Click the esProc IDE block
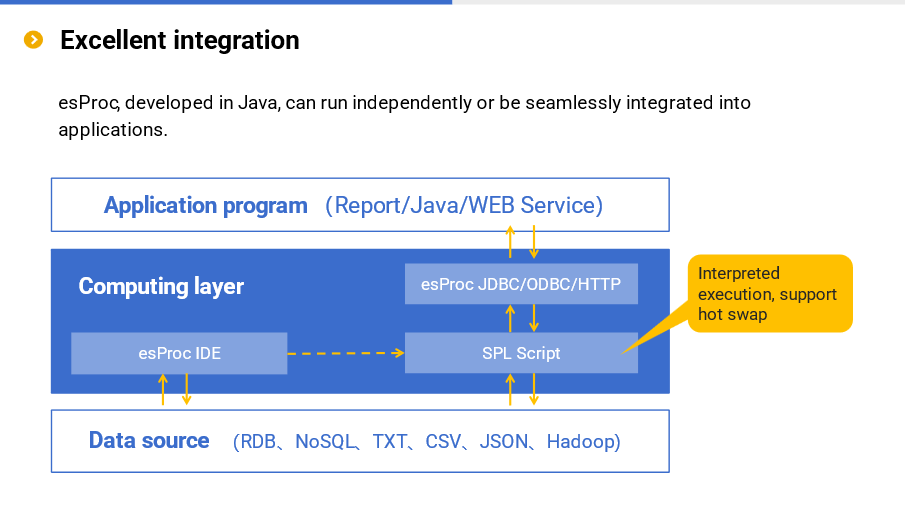Image resolution: width=905 pixels, height=509 pixels. pos(179,353)
